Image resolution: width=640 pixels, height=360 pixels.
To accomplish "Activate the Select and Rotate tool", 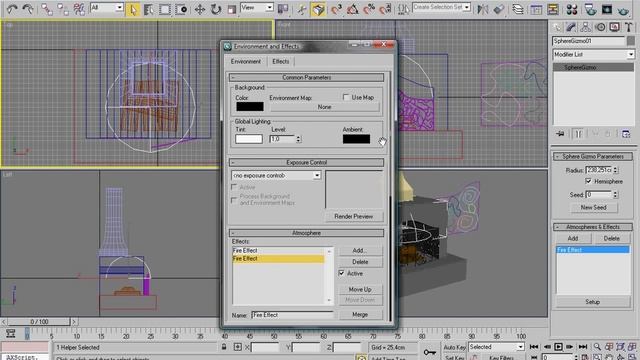I will (216, 9).
